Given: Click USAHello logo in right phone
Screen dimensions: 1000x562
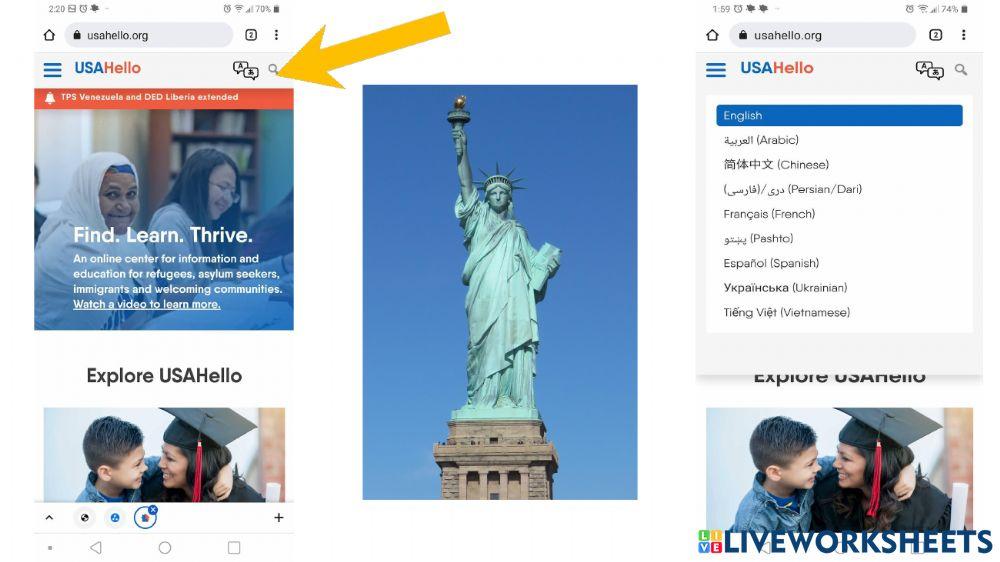Looking at the screenshot, I should pos(777,68).
